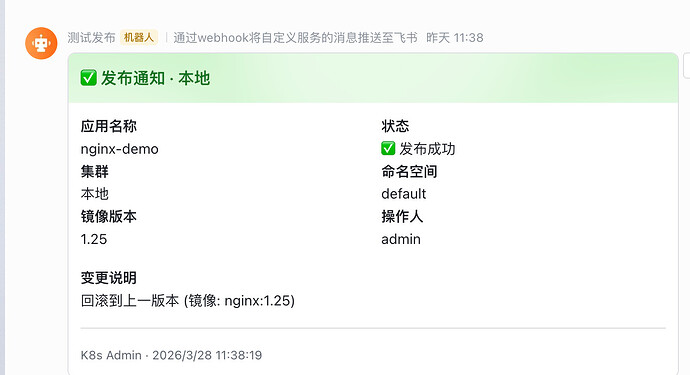Select the nginx-demo application name value
Viewport: 690px width, 375px height.
pos(119,149)
